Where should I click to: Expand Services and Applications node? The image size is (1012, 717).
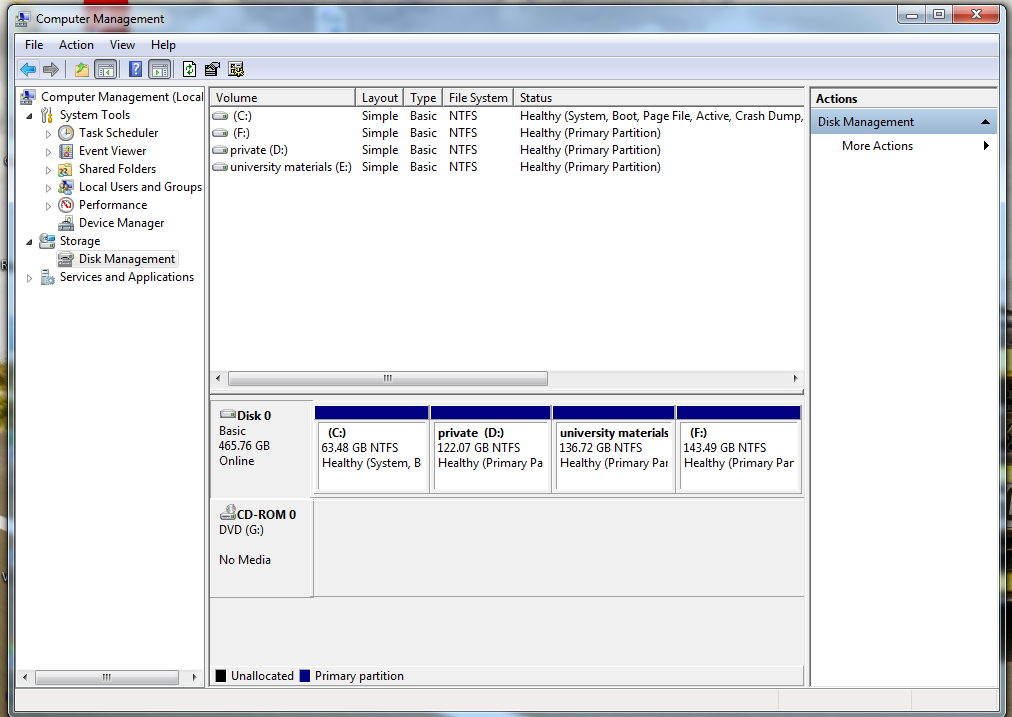pyautogui.click(x=29, y=277)
